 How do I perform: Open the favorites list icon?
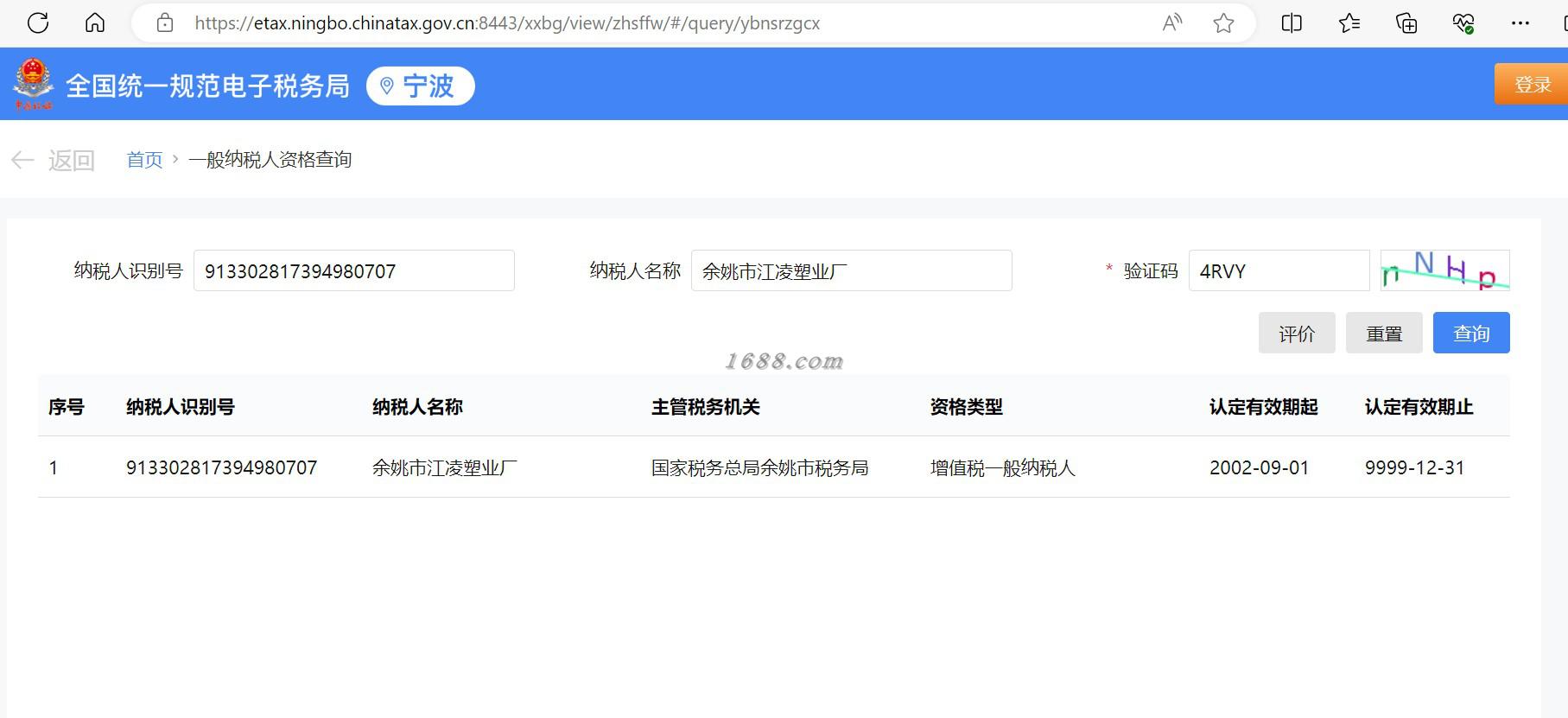tap(1349, 23)
